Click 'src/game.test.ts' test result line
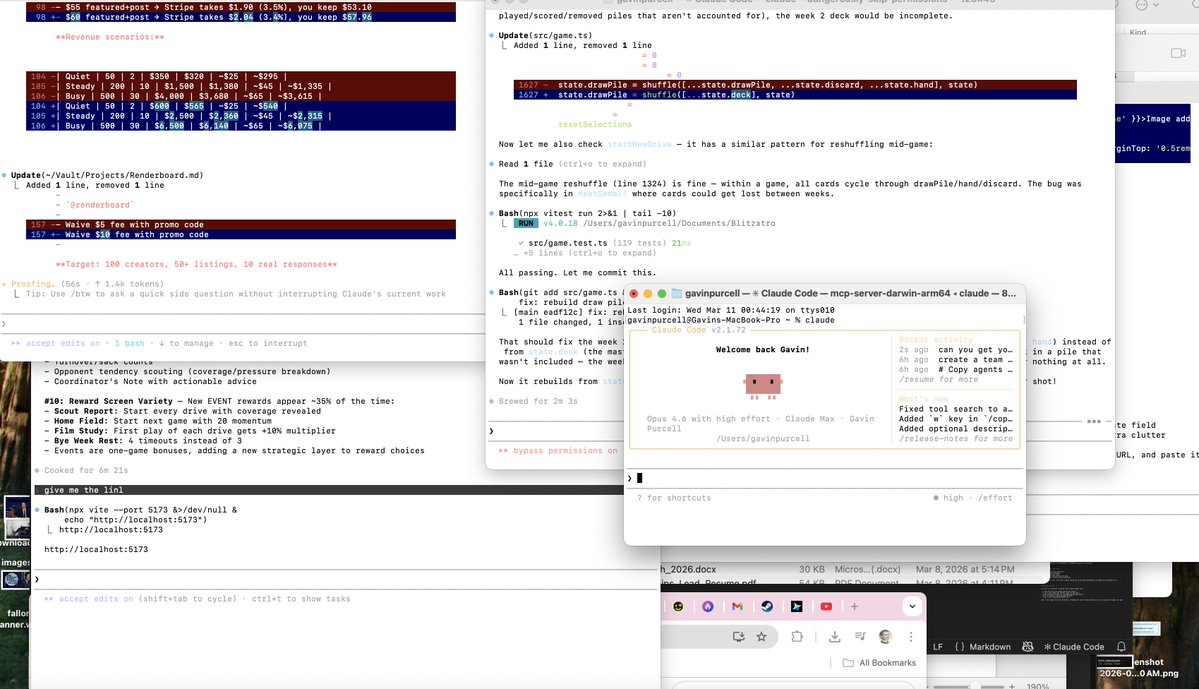 567,243
